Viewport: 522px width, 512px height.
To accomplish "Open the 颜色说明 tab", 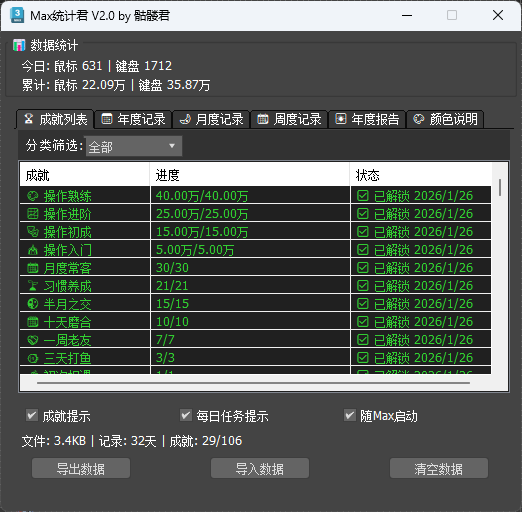I will coord(445,119).
